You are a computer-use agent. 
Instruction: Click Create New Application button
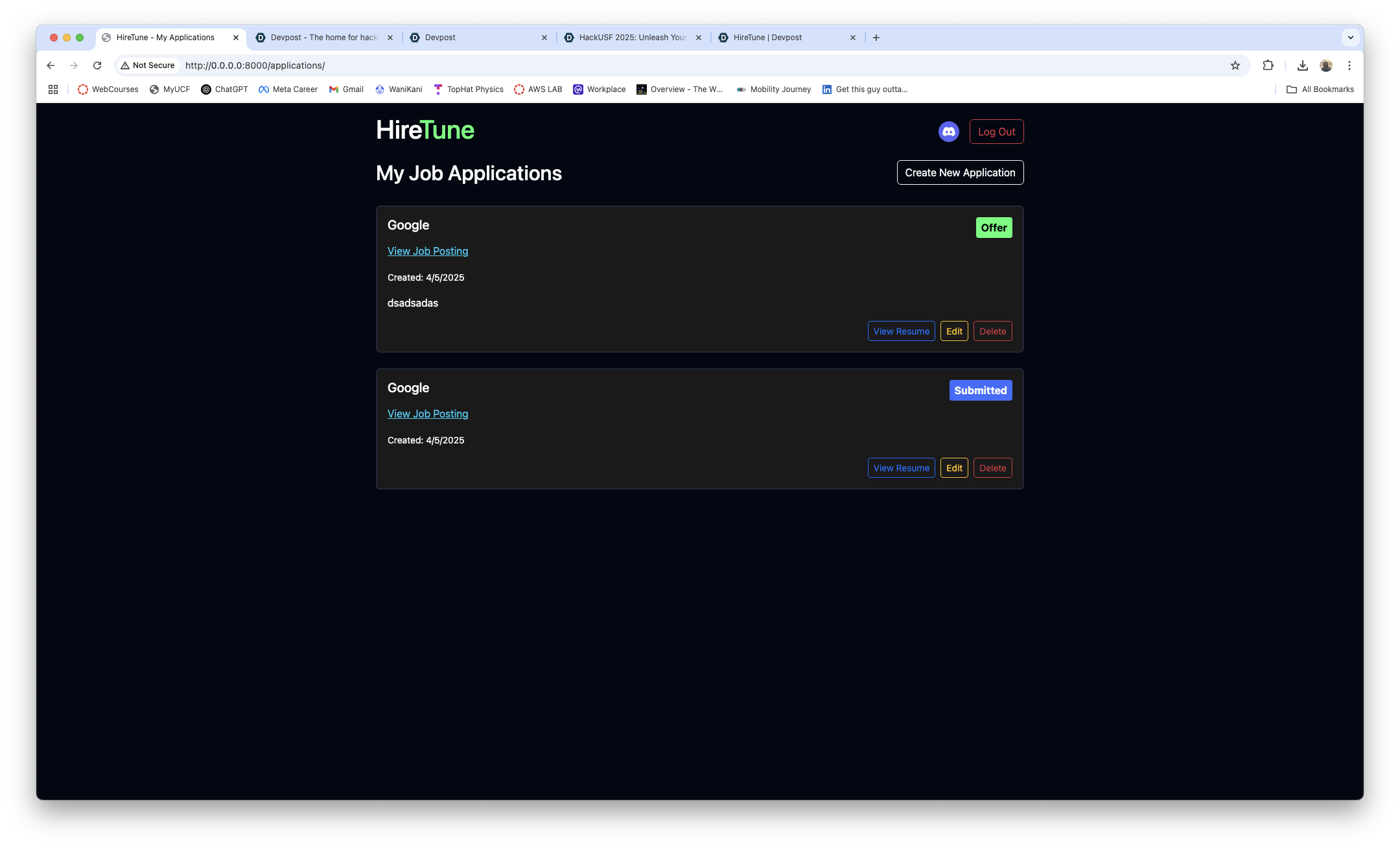(960, 172)
